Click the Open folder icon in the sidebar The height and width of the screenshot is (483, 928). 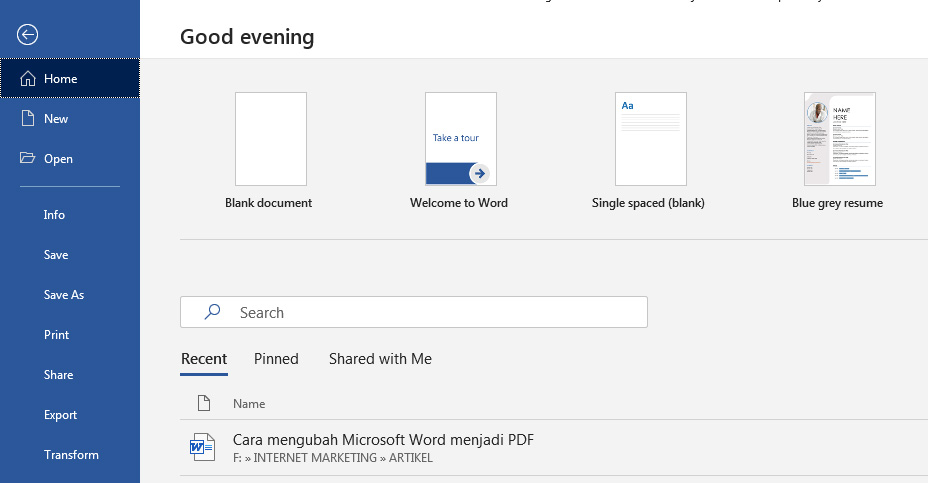27,158
